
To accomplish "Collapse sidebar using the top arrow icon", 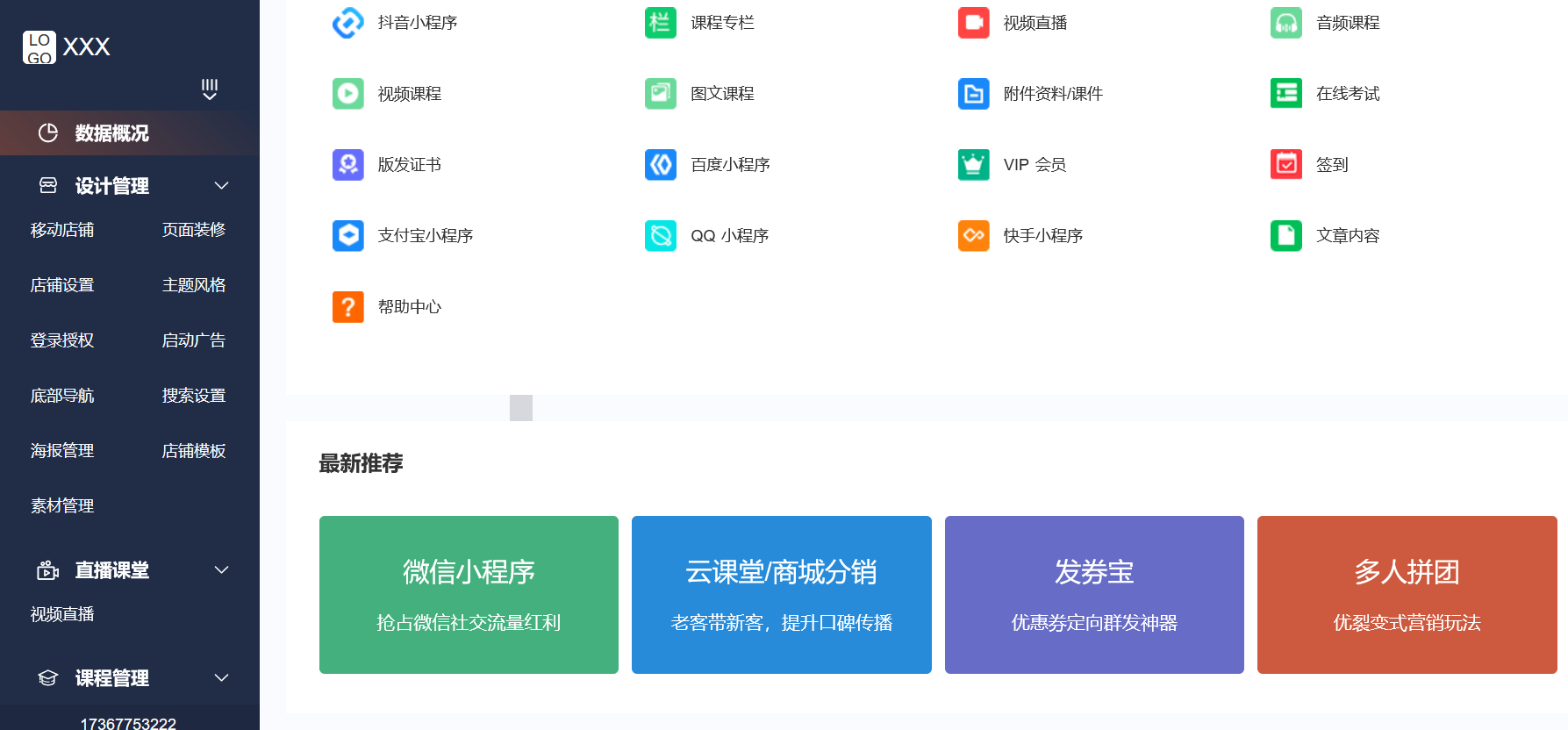I will pos(210,89).
